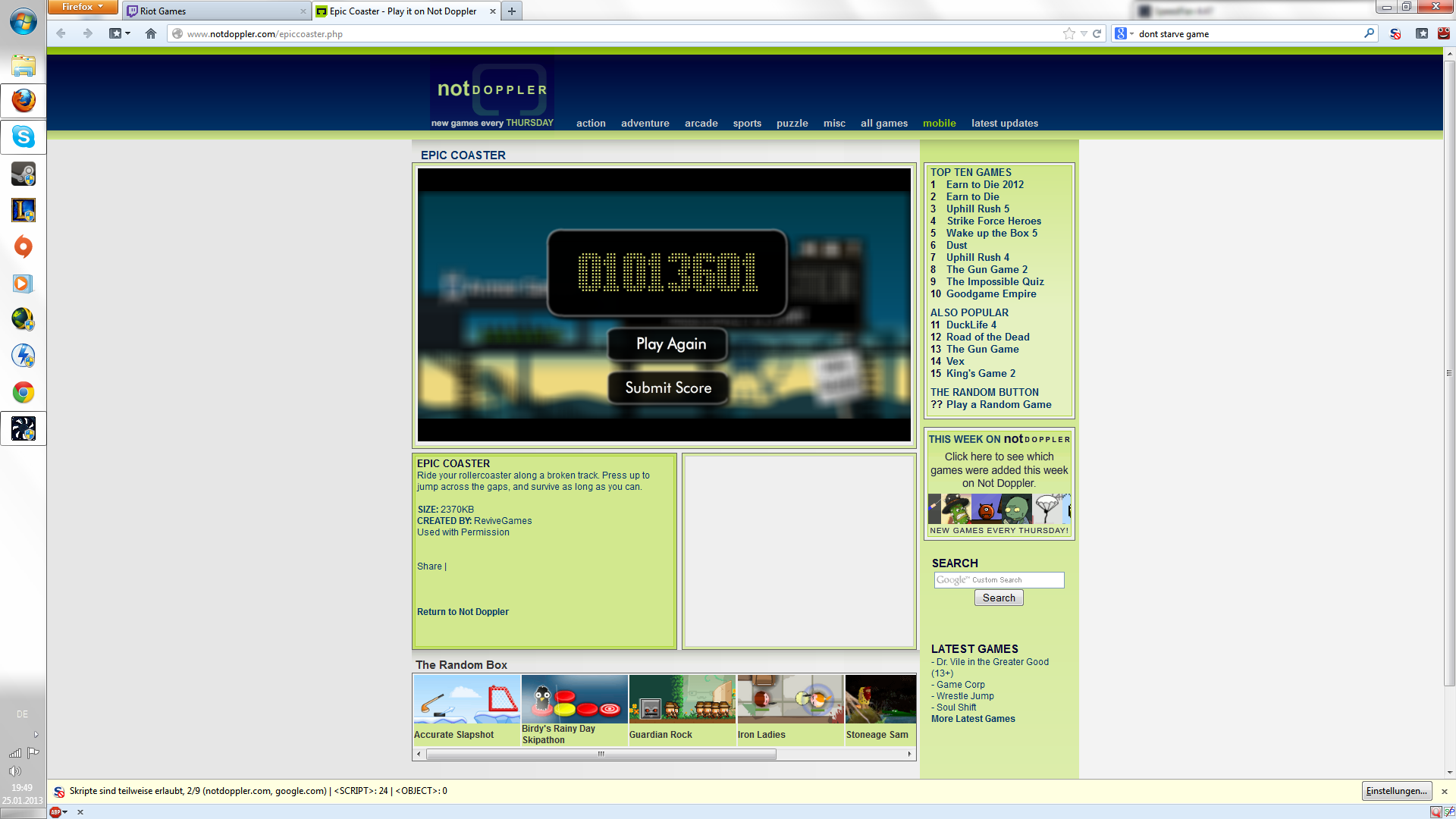This screenshot has width=1456, height=819.
Task: Click the address bar URL field
Action: pyautogui.click(x=614, y=33)
